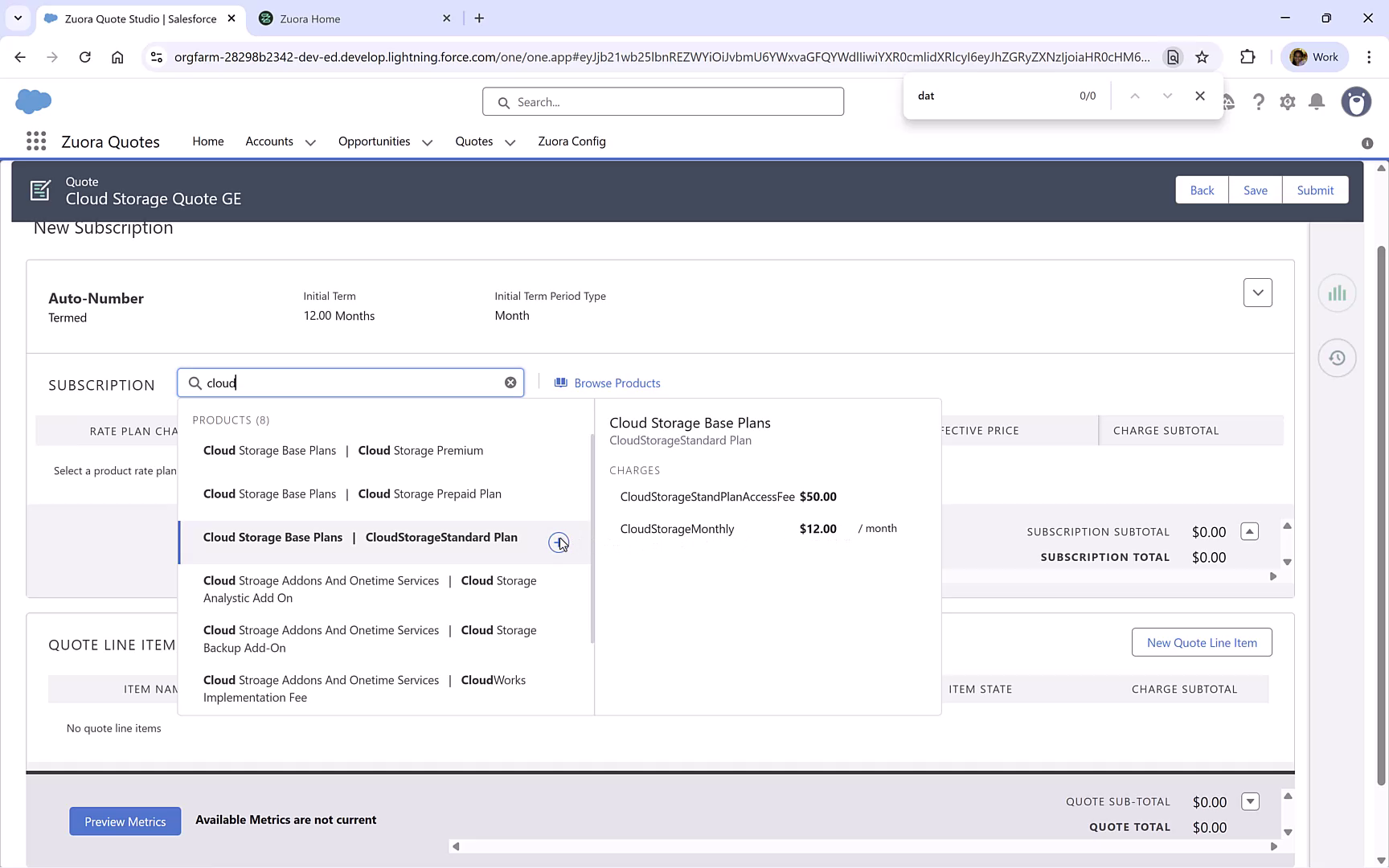The height and width of the screenshot is (868, 1389).
Task: Open the Salesforce App Launcher grid icon
Action: pos(36,141)
